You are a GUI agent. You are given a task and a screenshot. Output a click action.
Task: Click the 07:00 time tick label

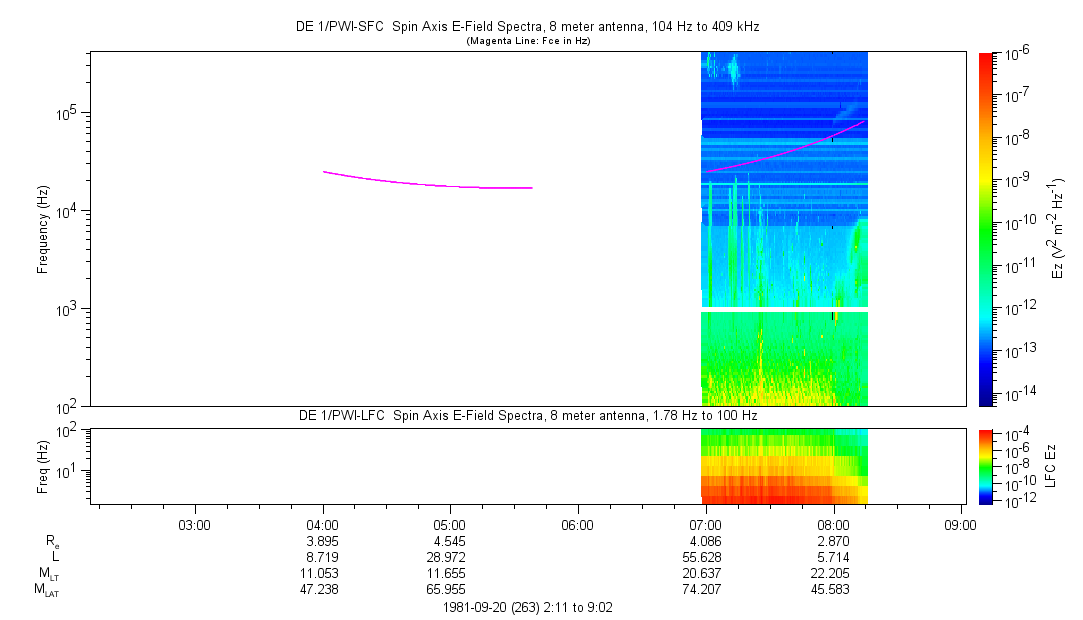click(706, 523)
